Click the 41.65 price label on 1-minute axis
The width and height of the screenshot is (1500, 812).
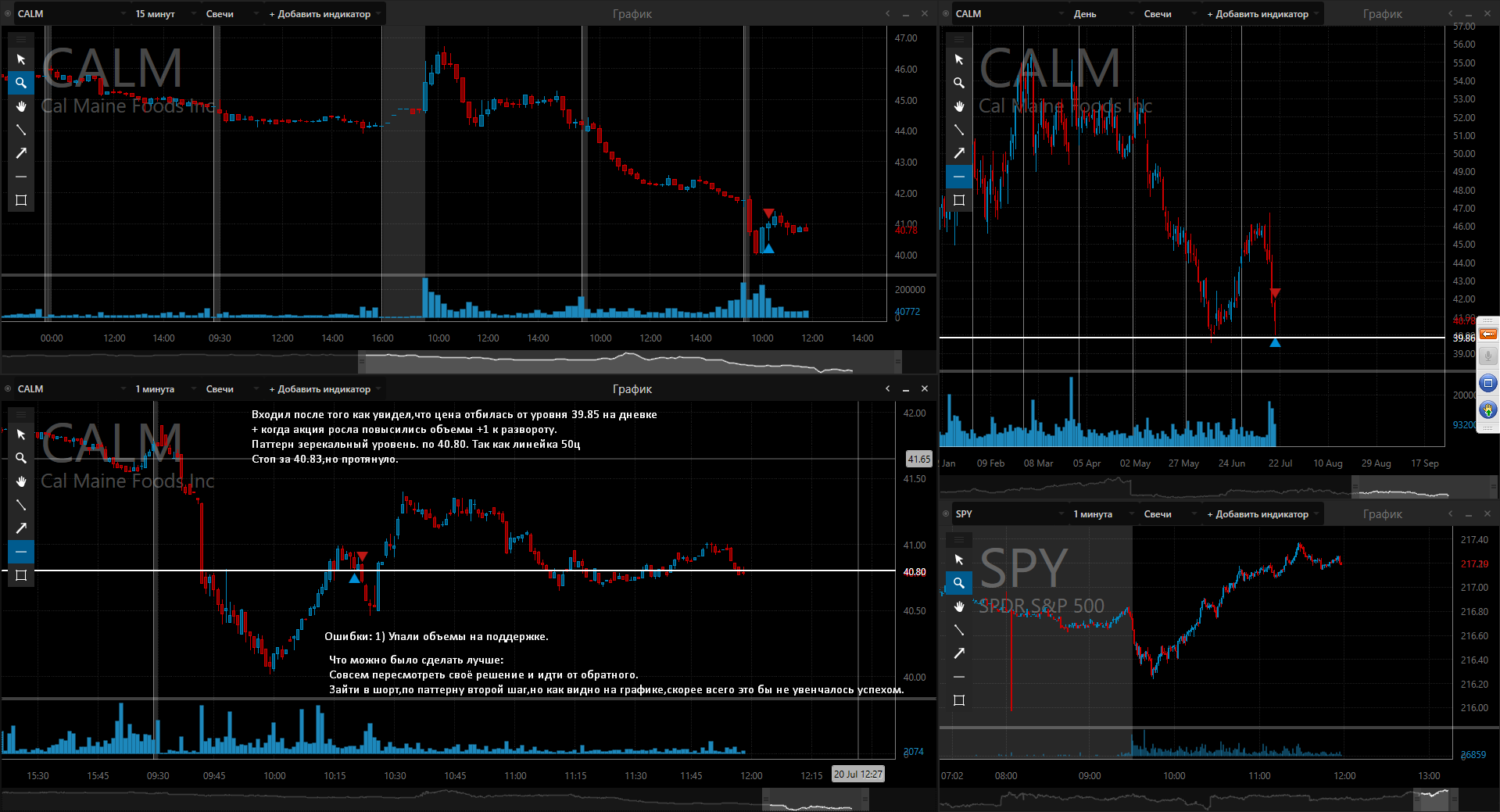point(918,459)
